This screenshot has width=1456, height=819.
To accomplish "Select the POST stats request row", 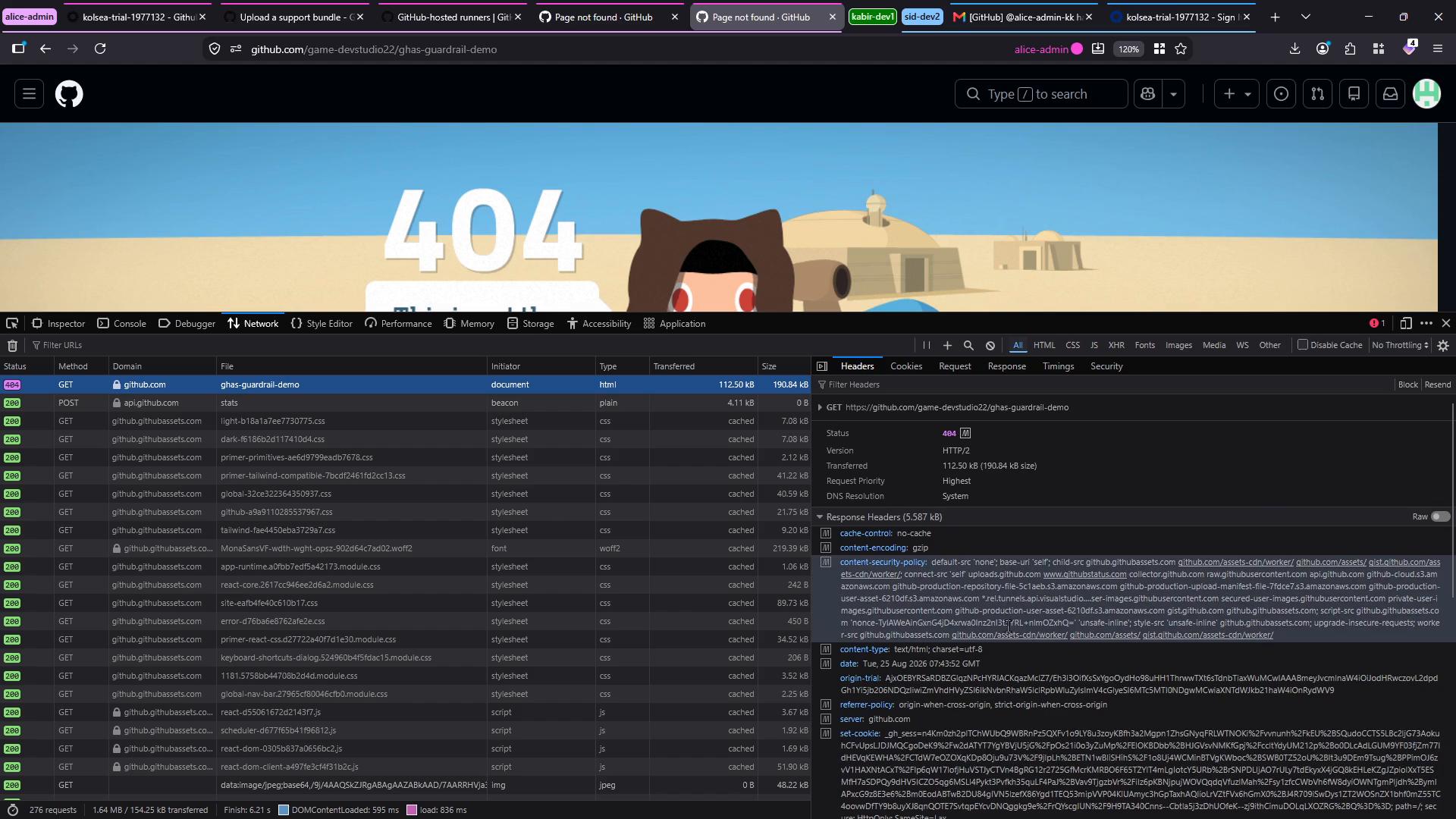I will [406, 403].
